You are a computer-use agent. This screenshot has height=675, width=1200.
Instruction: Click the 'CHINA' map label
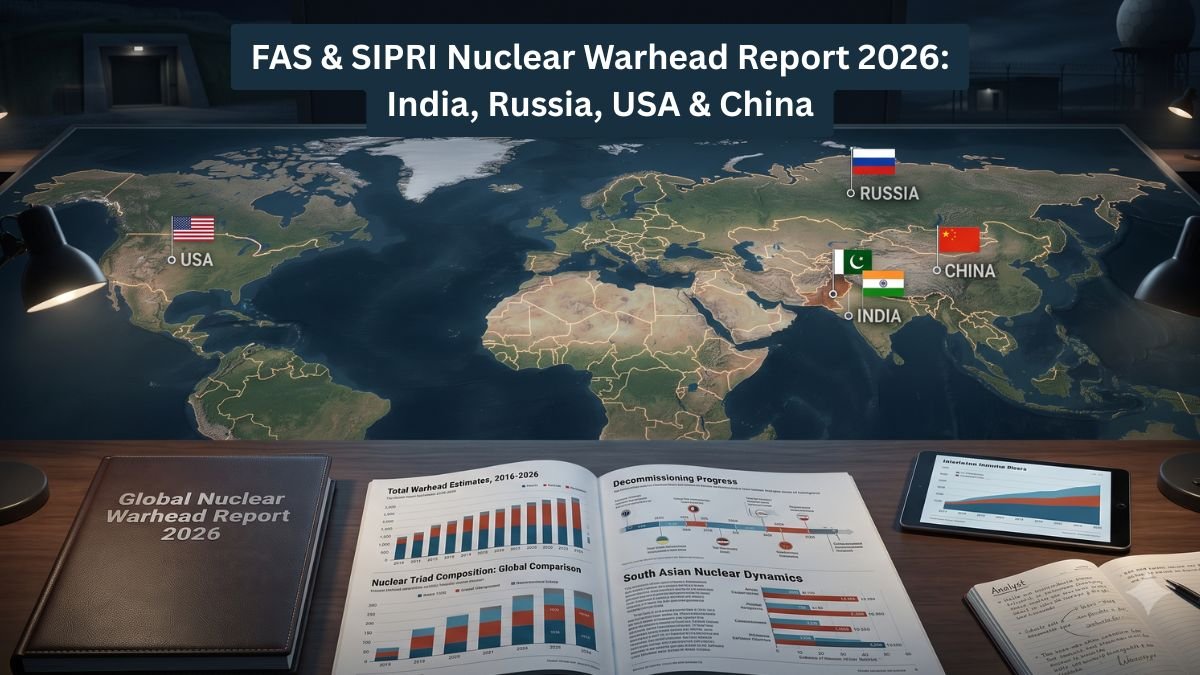point(970,270)
